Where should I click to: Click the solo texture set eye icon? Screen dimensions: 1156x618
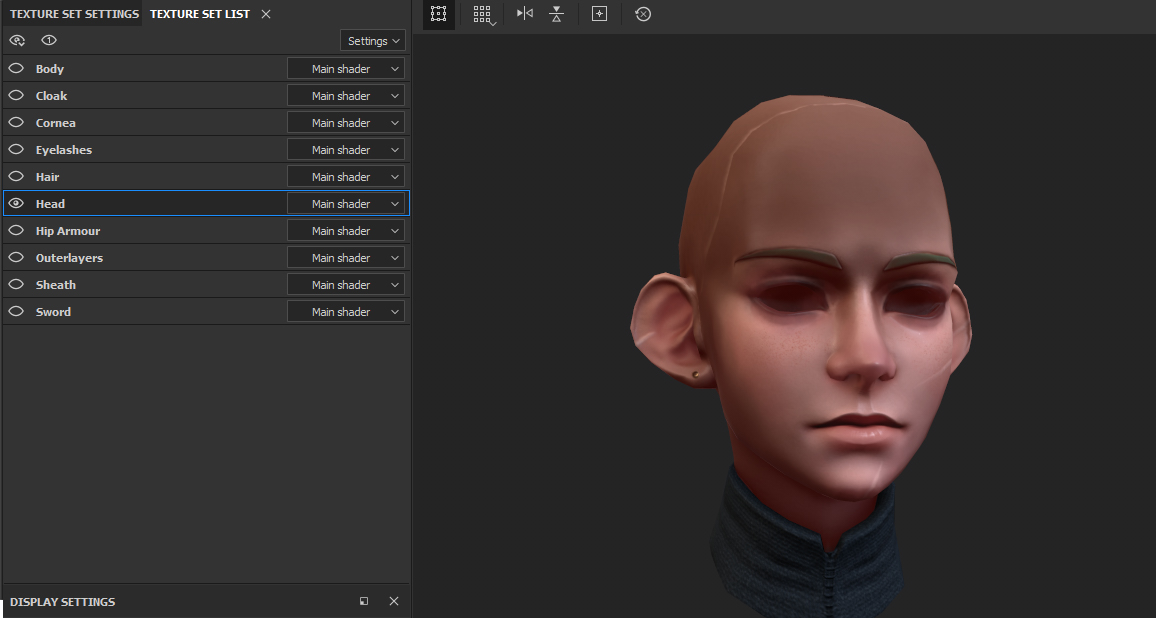pyautogui.click(x=49, y=41)
